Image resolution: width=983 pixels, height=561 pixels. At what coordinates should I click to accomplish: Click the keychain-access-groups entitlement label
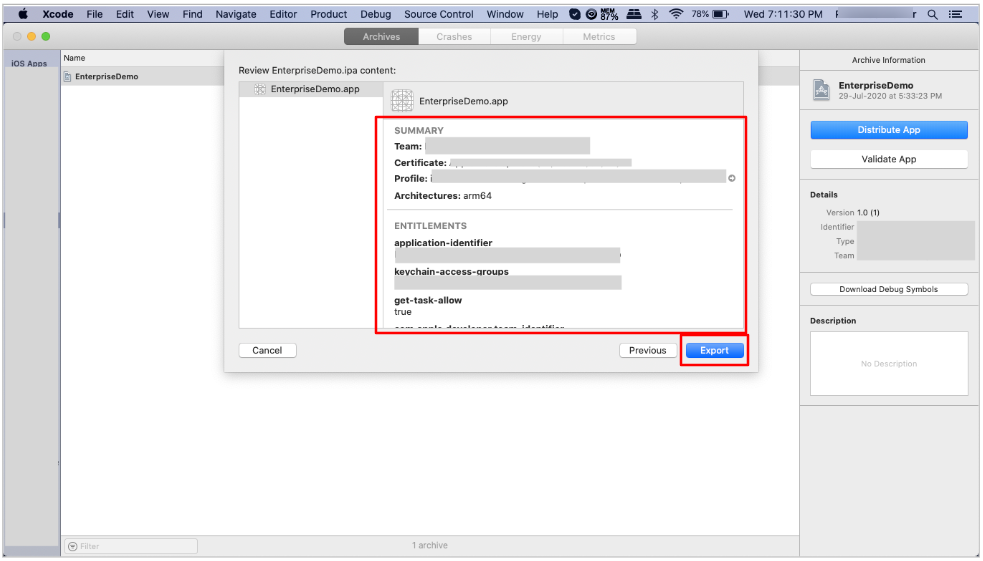click(451, 271)
